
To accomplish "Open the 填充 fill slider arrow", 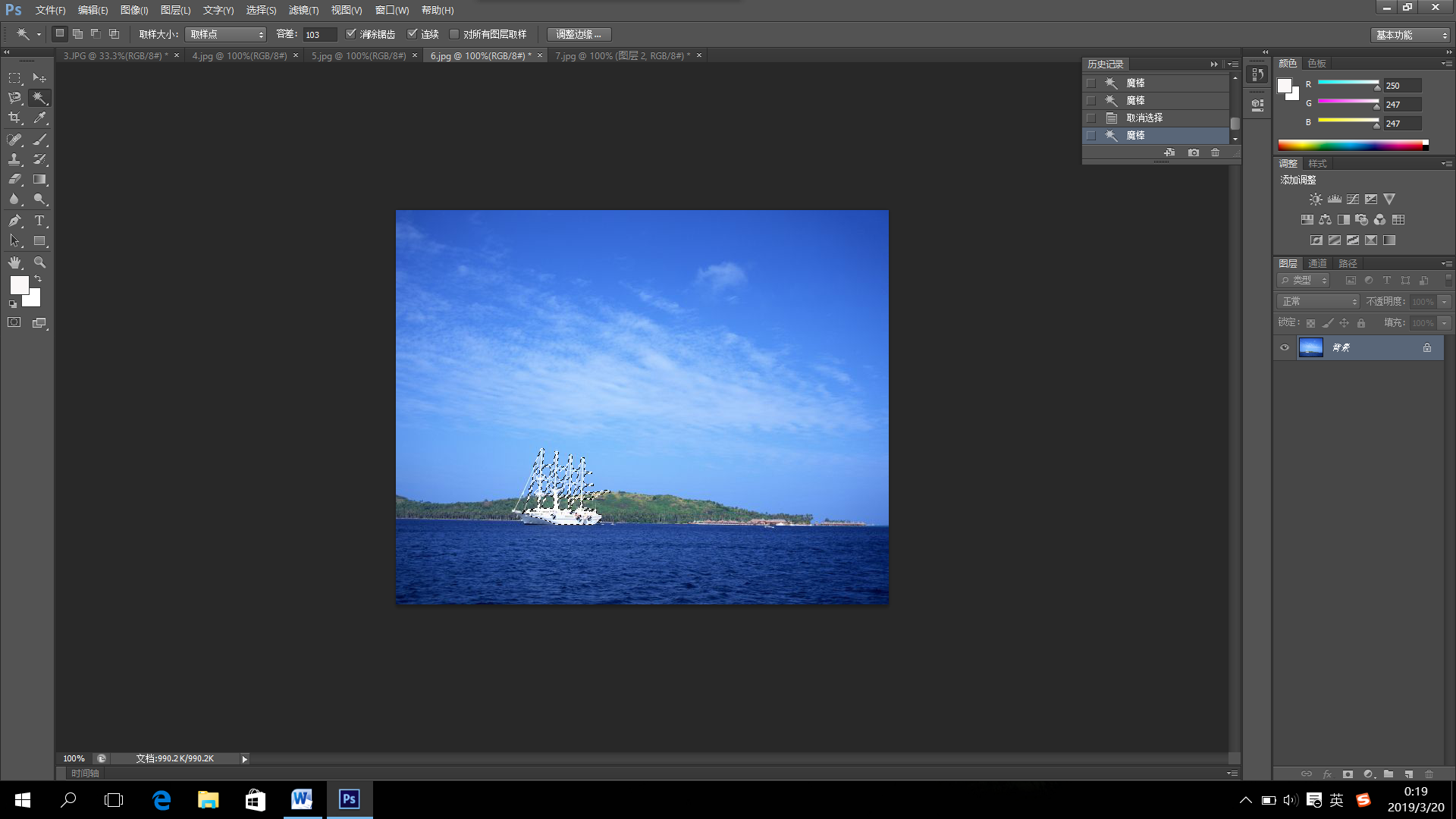I will click(1445, 323).
